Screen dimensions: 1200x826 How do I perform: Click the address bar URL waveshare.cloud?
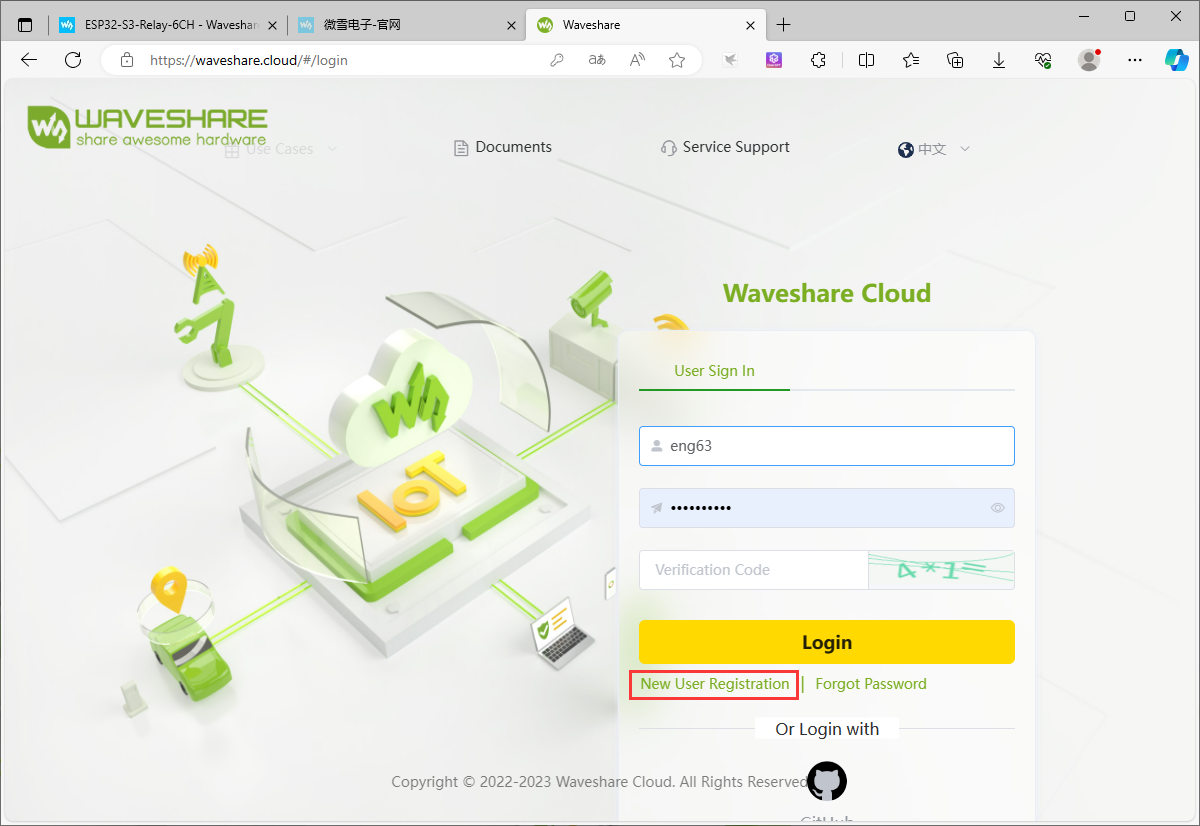[x=249, y=60]
